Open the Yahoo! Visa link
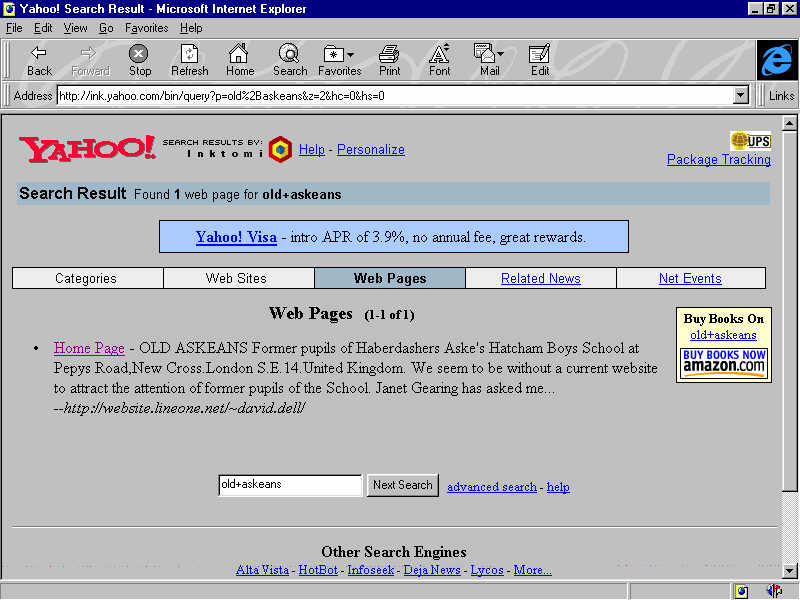The image size is (800, 600). click(x=236, y=237)
